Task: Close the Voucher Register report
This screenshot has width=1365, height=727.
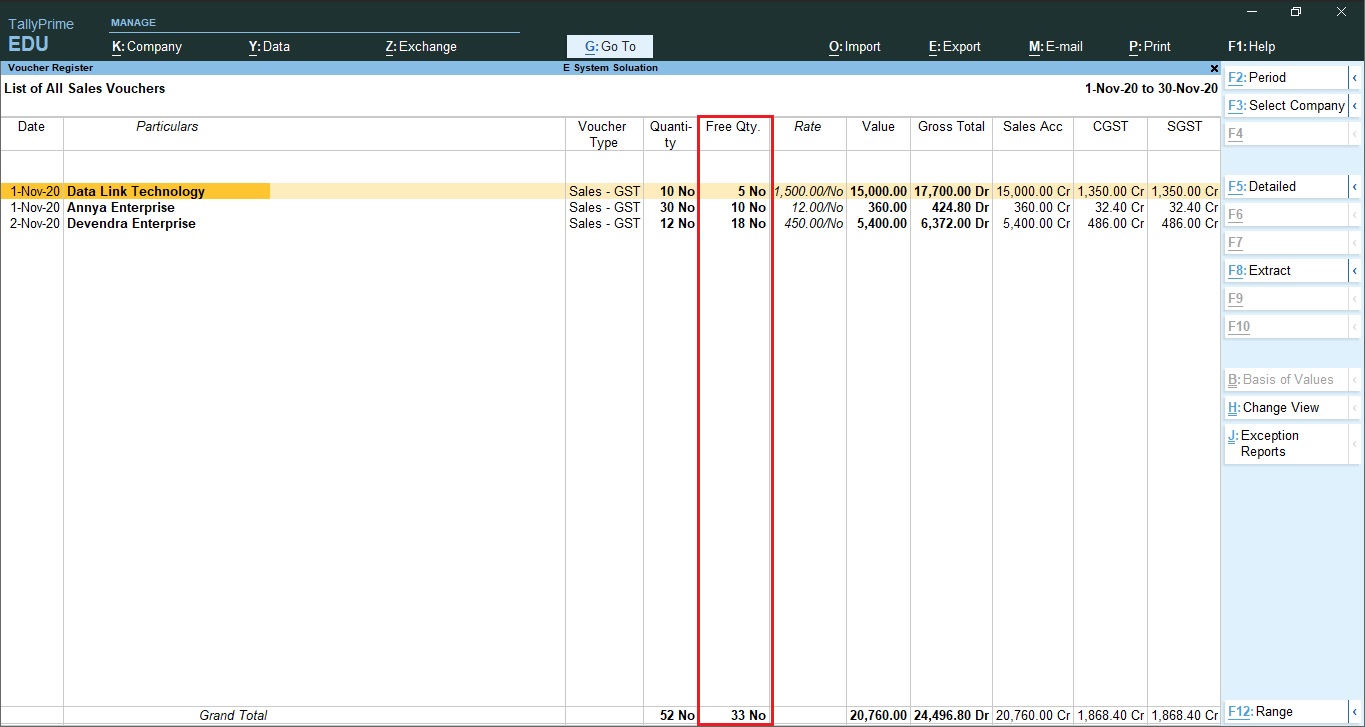Action: (1213, 68)
